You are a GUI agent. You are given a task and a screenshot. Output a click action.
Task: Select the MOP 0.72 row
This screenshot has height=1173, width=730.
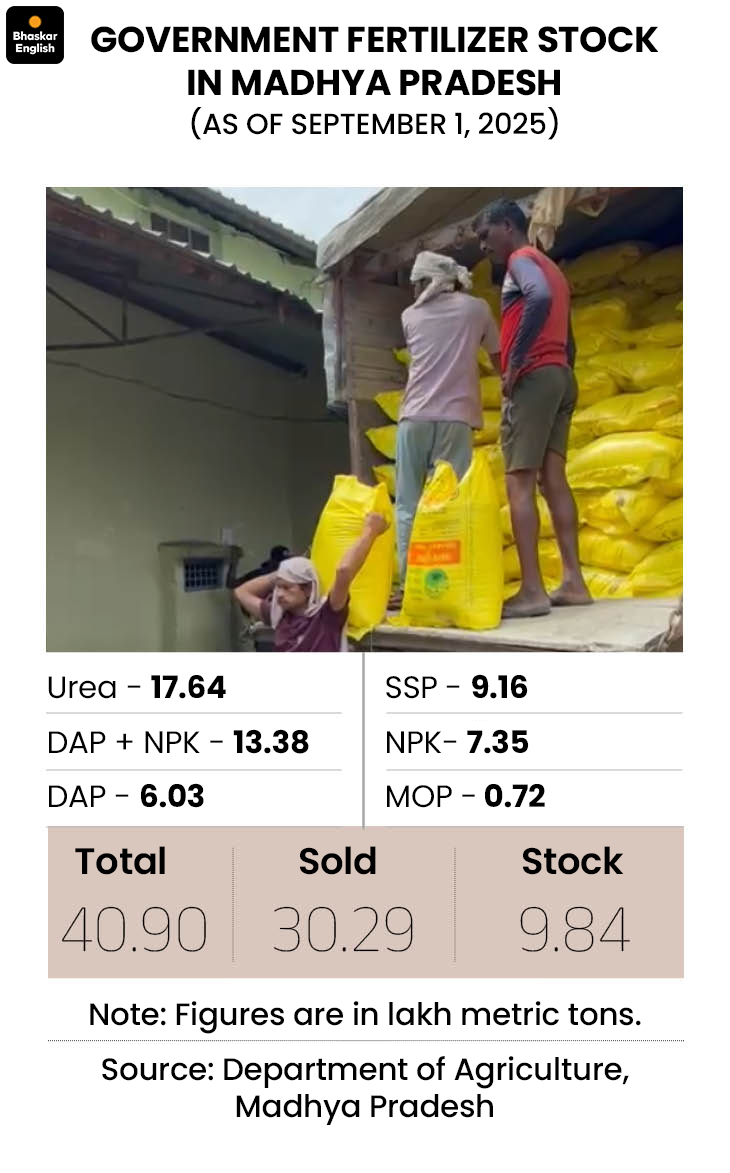465,797
